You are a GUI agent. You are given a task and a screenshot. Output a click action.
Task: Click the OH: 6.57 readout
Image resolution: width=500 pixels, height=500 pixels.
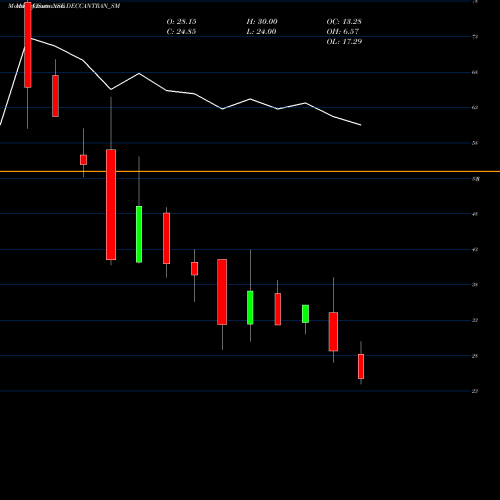(343, 32)
